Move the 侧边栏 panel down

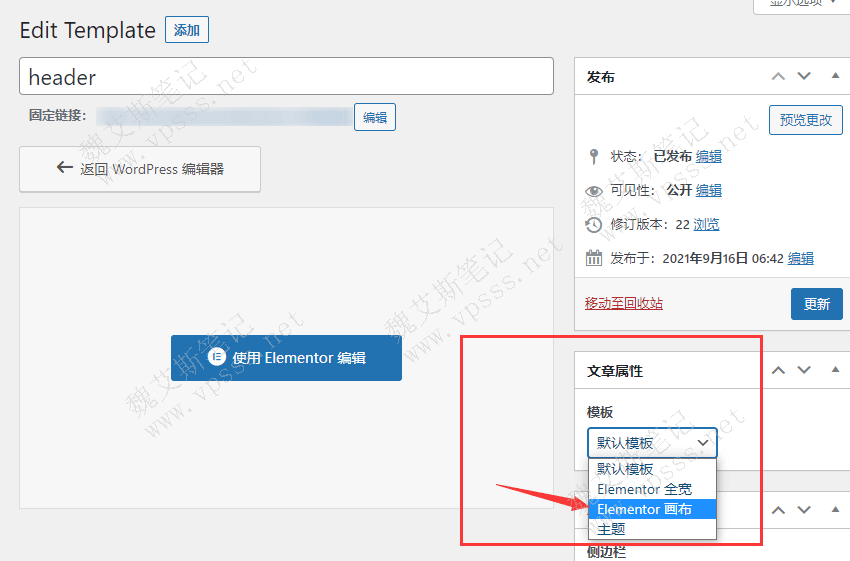[804, 510]
